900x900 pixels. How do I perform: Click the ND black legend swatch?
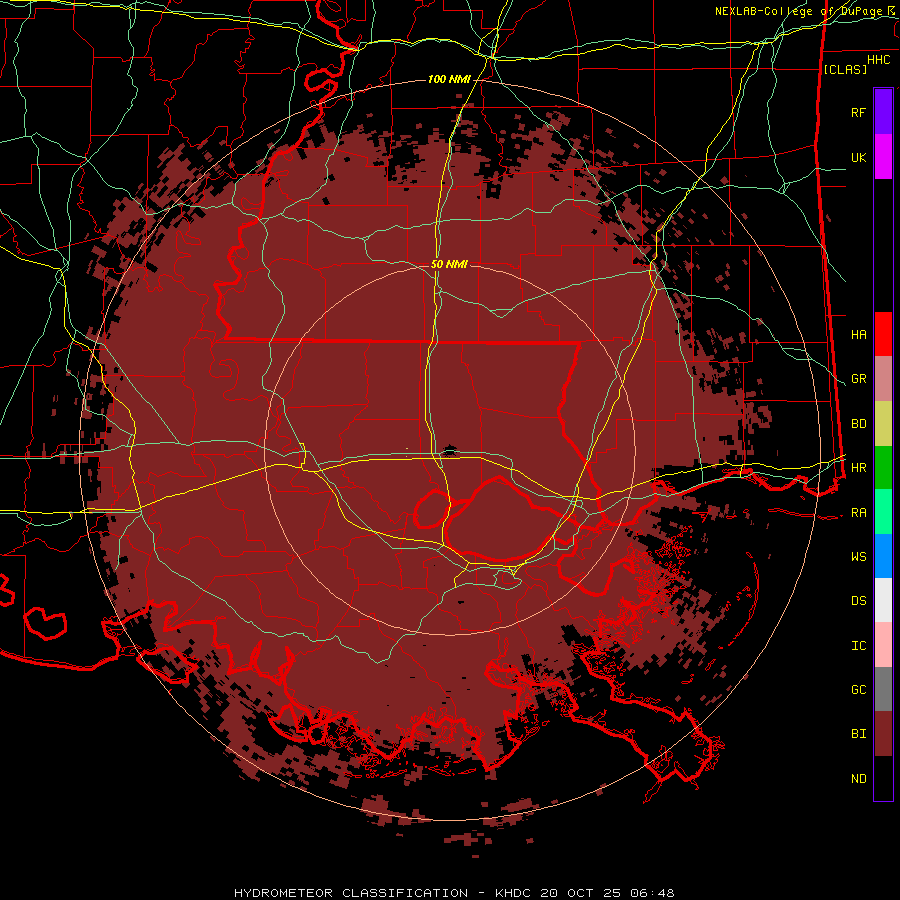[883, 778]
